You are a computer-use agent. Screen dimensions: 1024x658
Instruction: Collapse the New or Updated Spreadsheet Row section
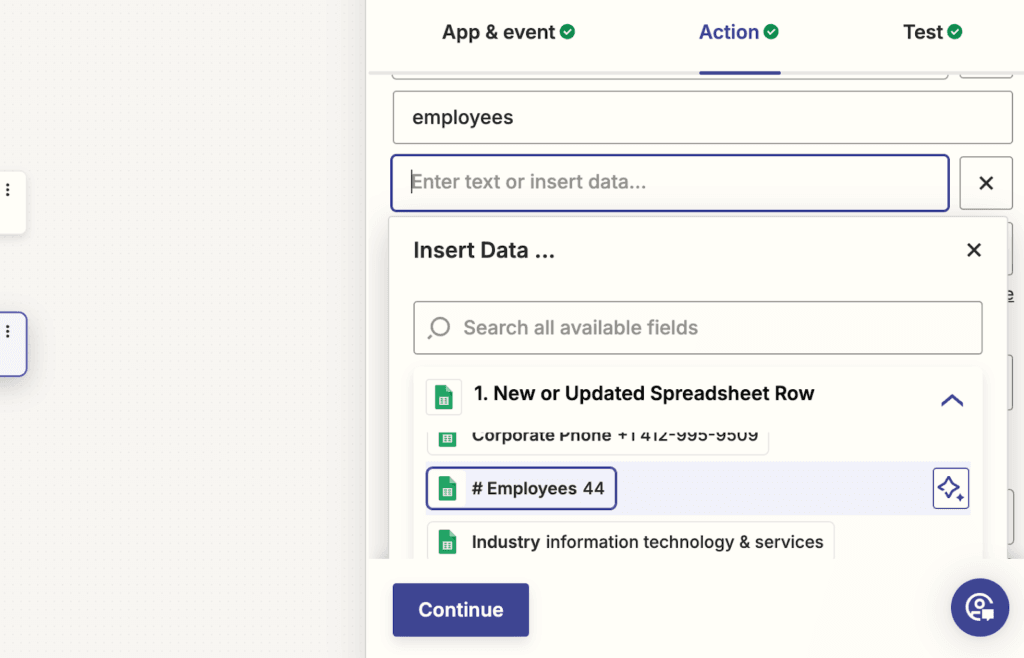[x=951, y=400]
